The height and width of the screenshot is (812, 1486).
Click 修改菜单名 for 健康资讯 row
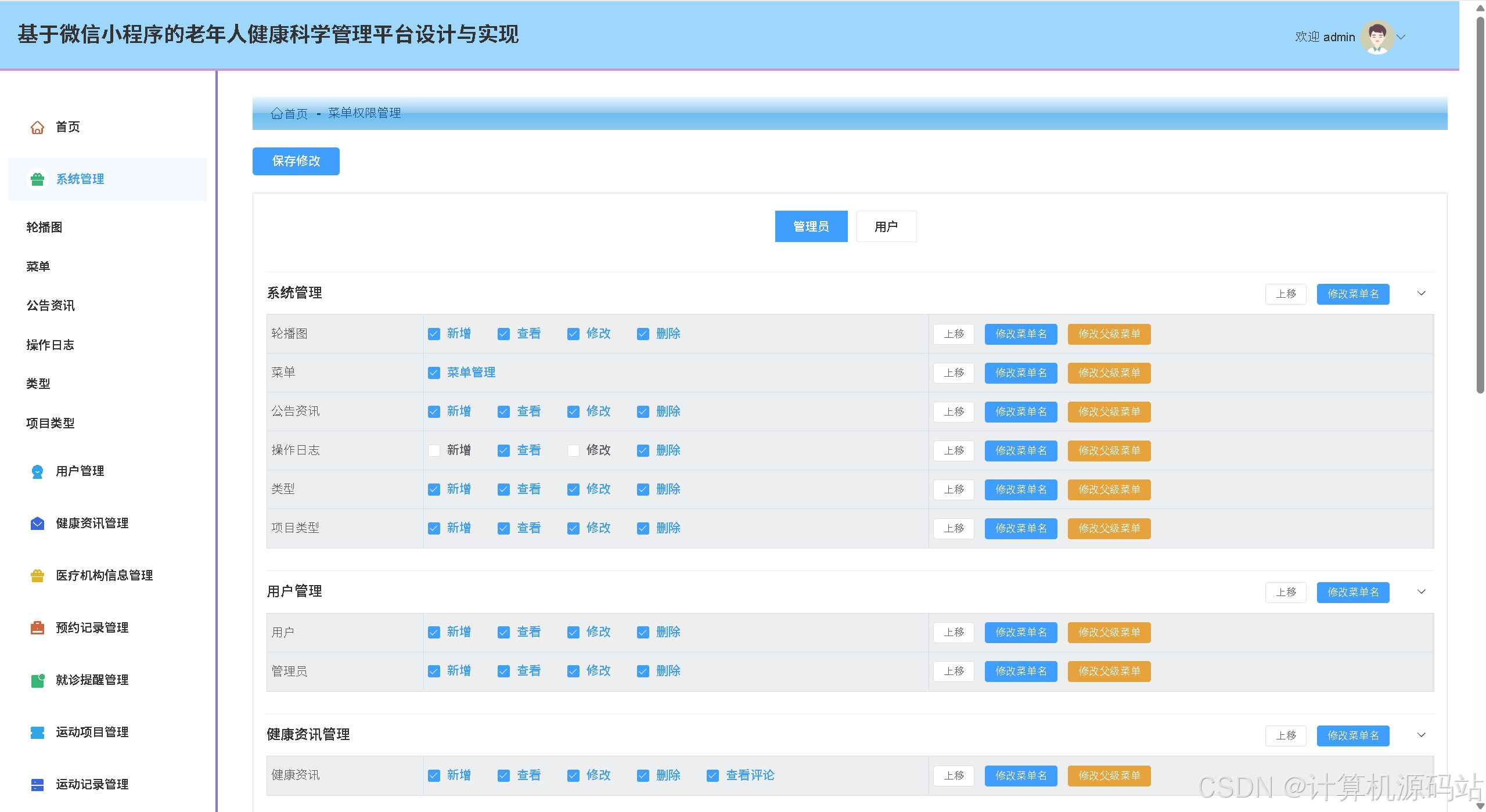(1021, 776)
